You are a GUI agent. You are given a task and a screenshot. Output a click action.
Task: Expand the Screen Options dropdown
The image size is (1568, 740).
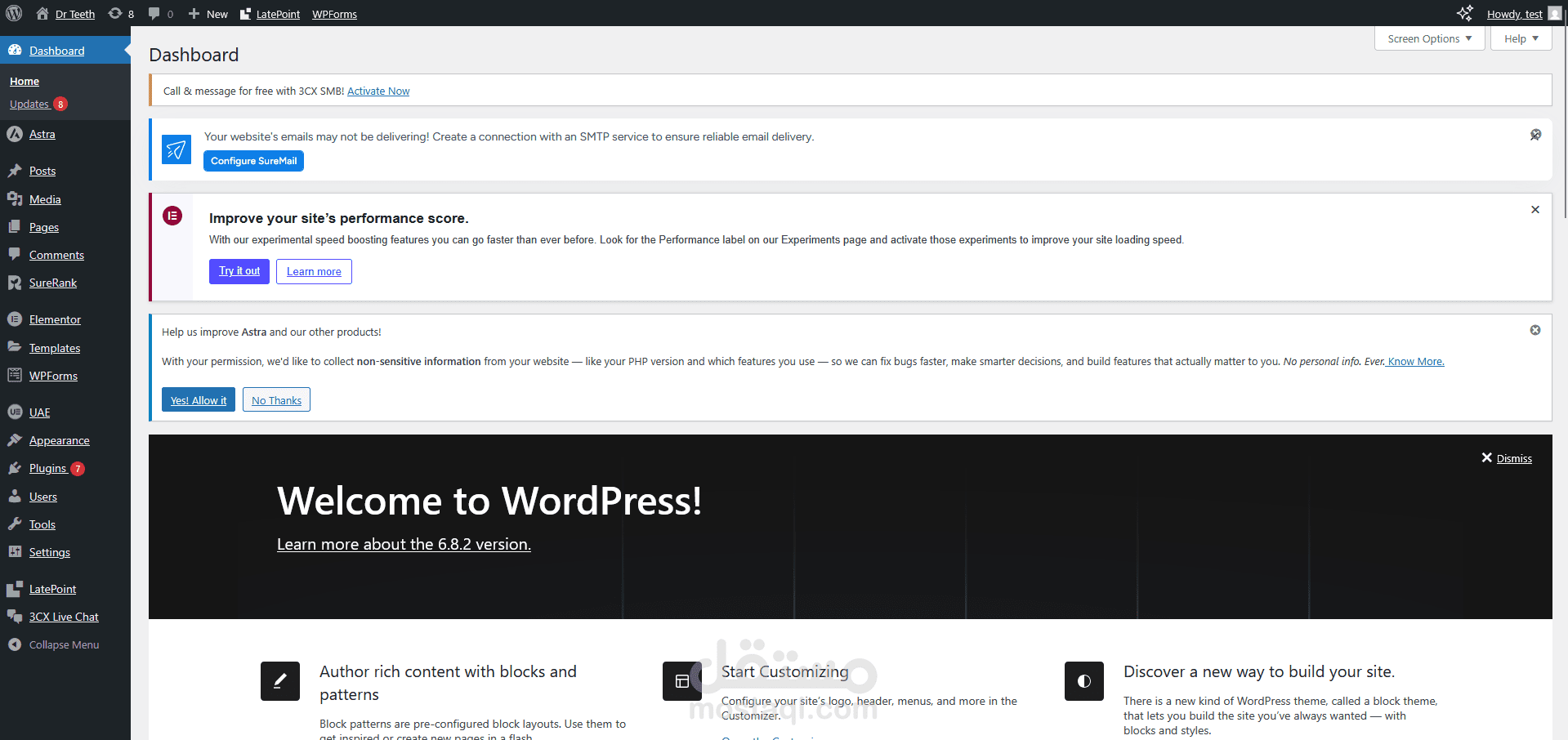[1430, 38]
